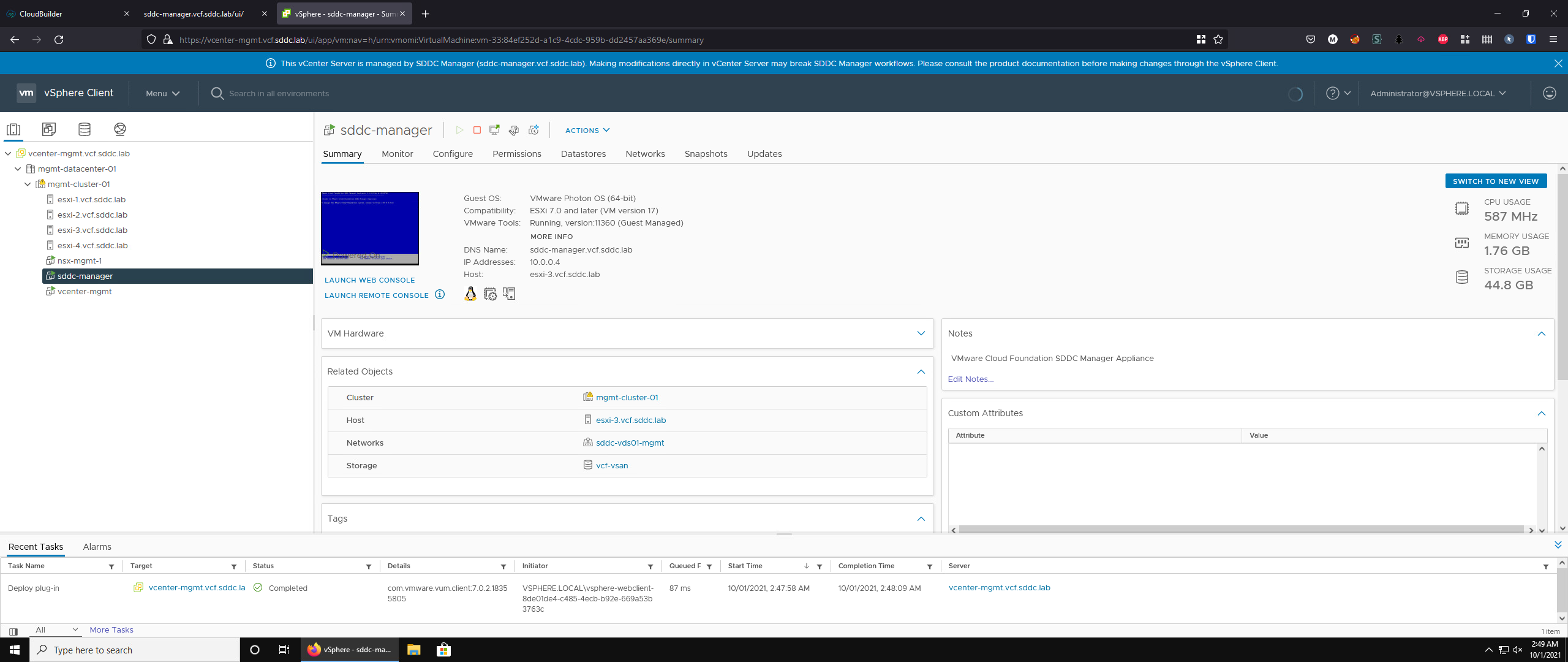This screenshot has height=662, width=1568.
Task: Open the sddc-vds01-mgmt network link
Action: click(630, 443)
